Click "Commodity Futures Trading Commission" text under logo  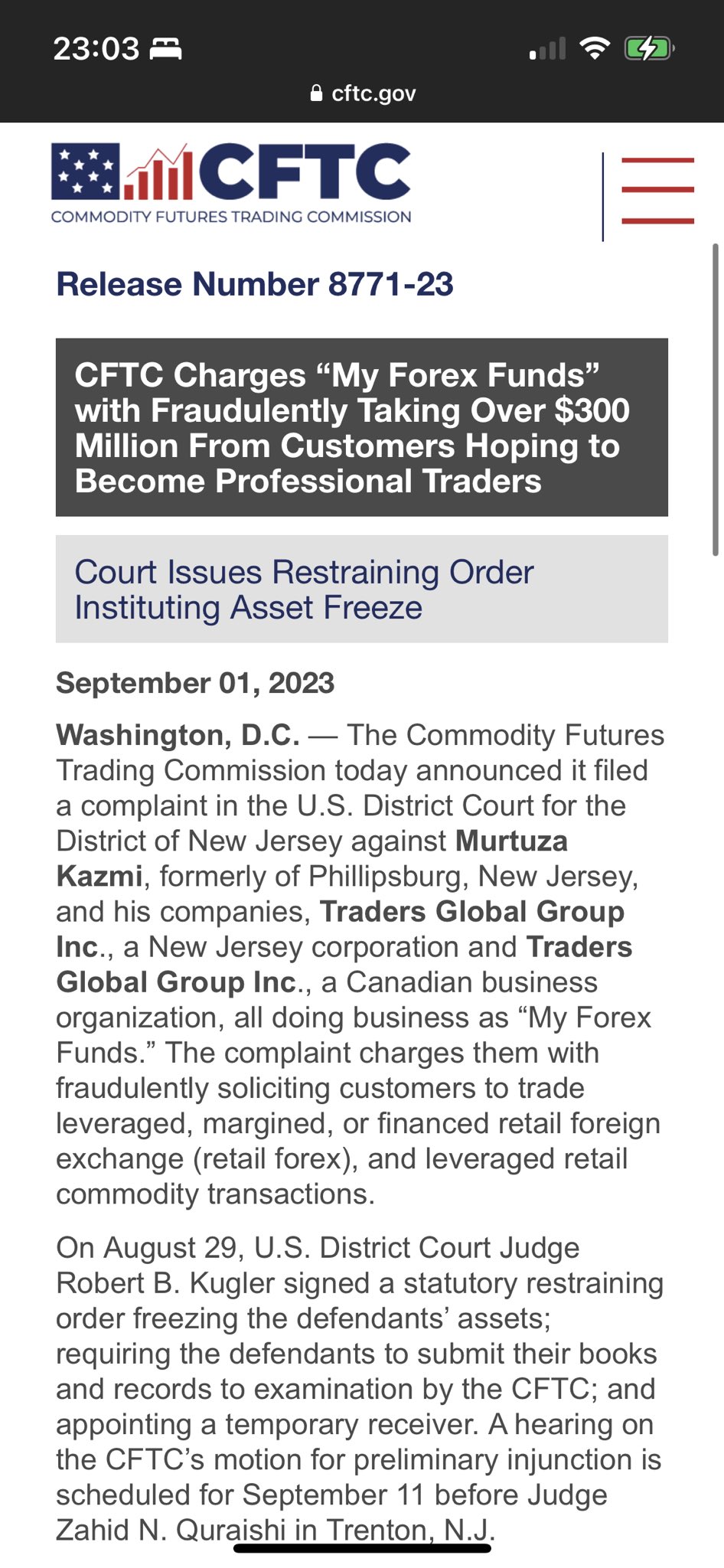pyautogui.click(x=230, y=217)
